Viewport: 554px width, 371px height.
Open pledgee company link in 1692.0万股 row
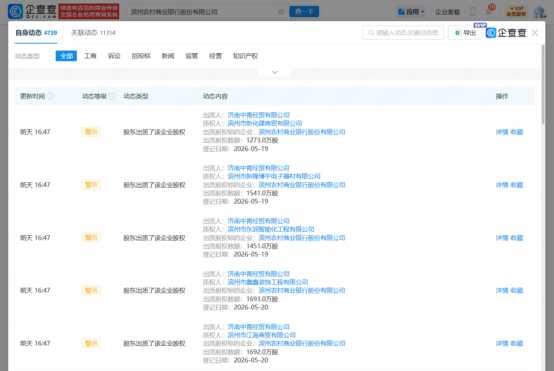pyautogui.click(x=261, y=335)
